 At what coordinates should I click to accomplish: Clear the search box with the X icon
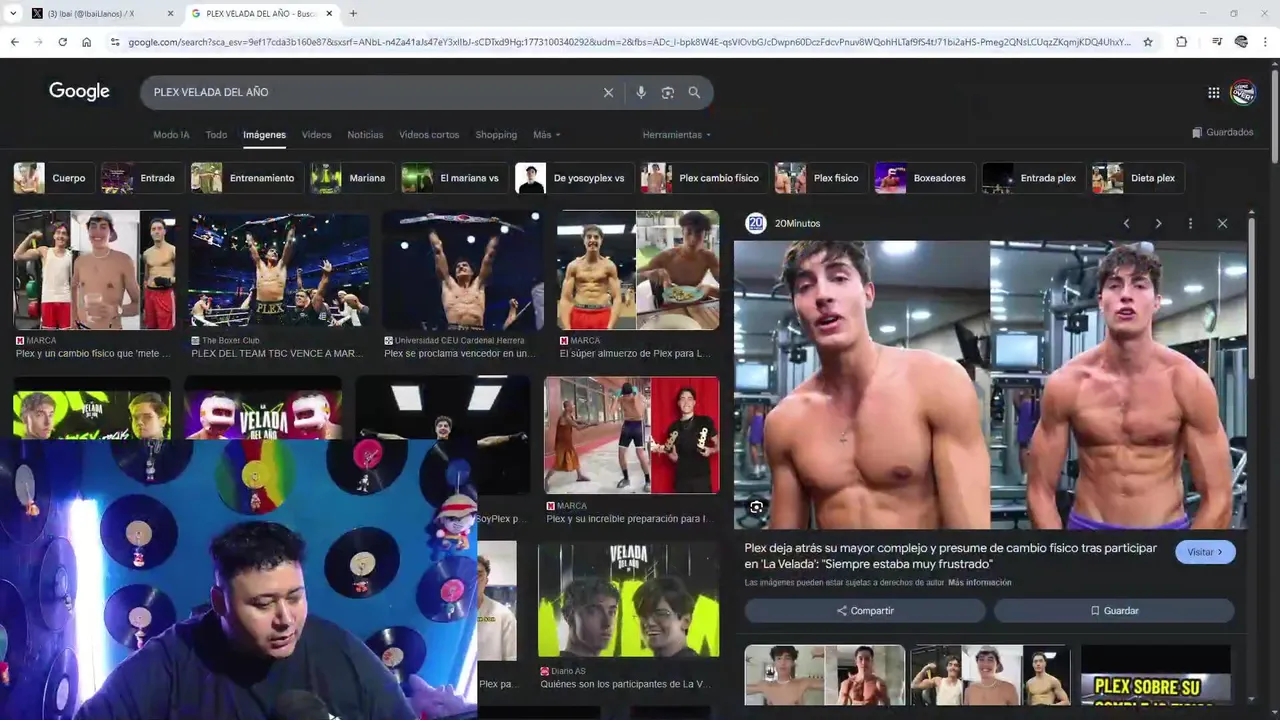(x=608, y=92)
